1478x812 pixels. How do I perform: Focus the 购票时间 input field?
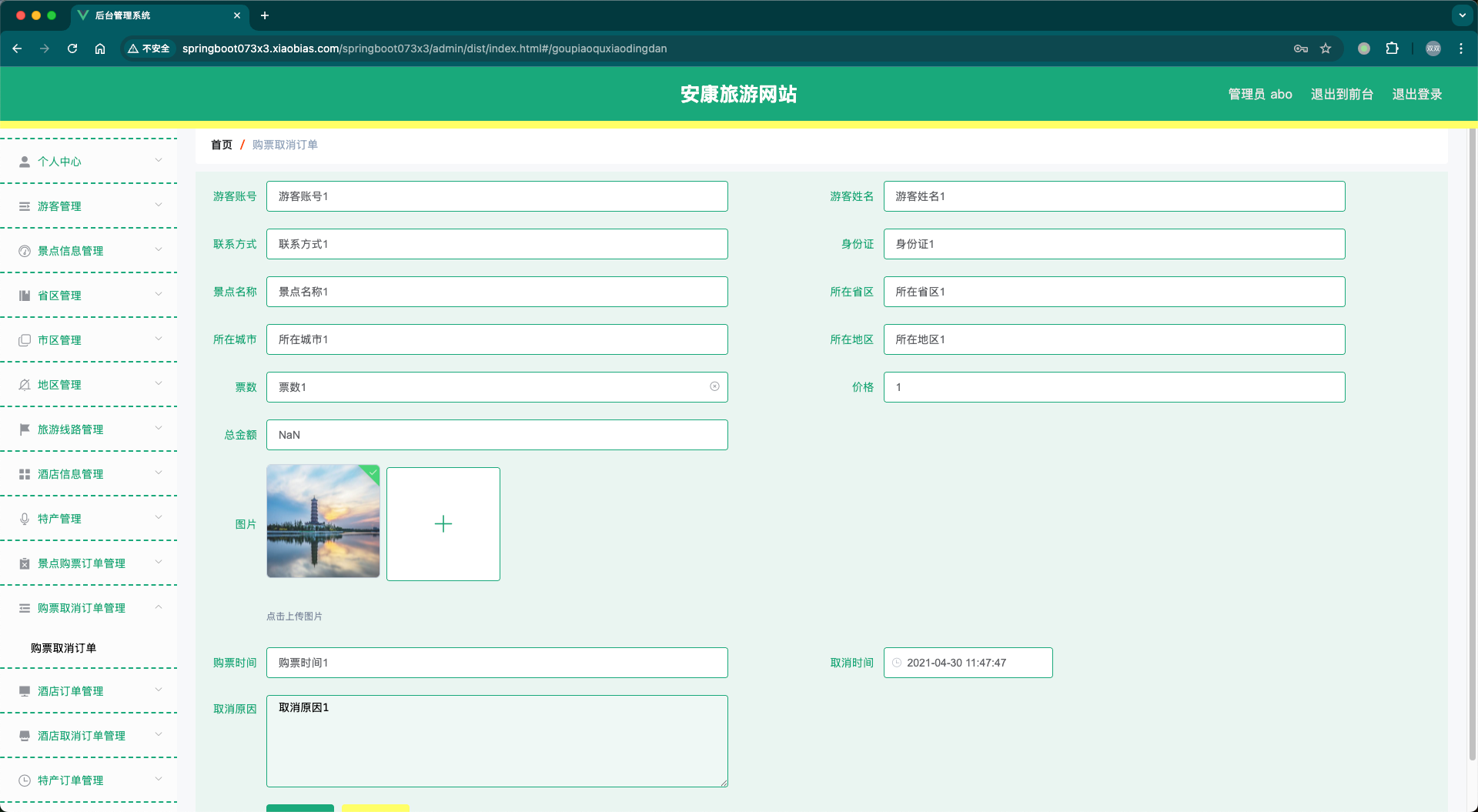point(497,663)
